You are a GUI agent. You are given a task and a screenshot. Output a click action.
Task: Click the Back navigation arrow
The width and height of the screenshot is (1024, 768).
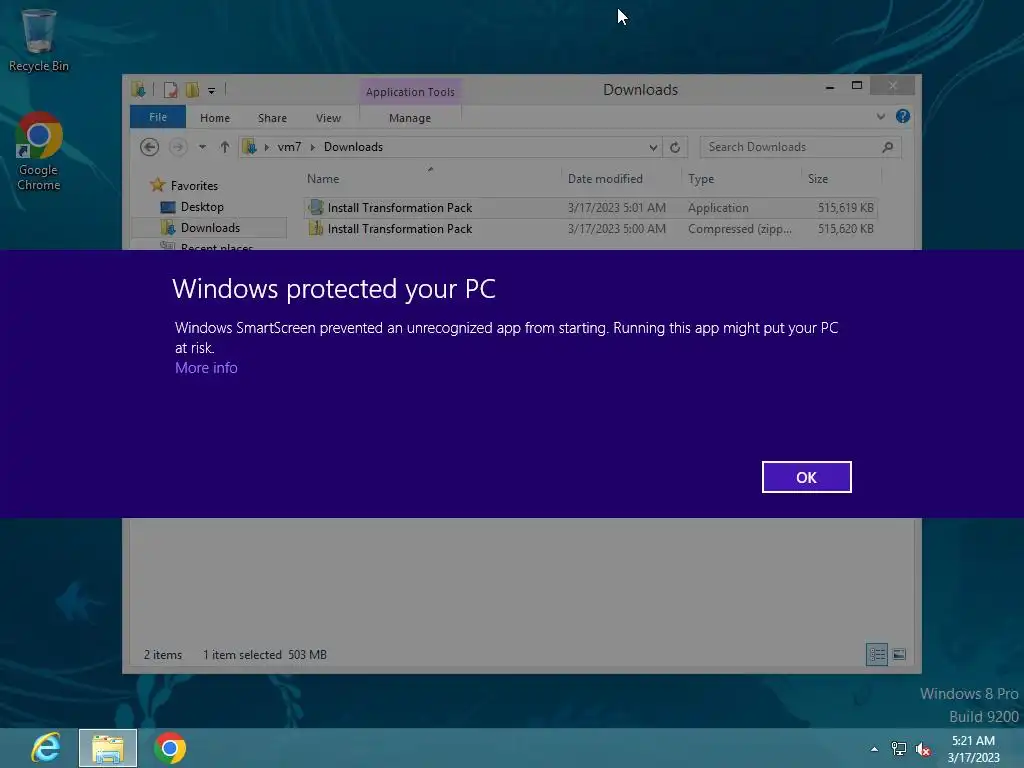click(150, 147)
